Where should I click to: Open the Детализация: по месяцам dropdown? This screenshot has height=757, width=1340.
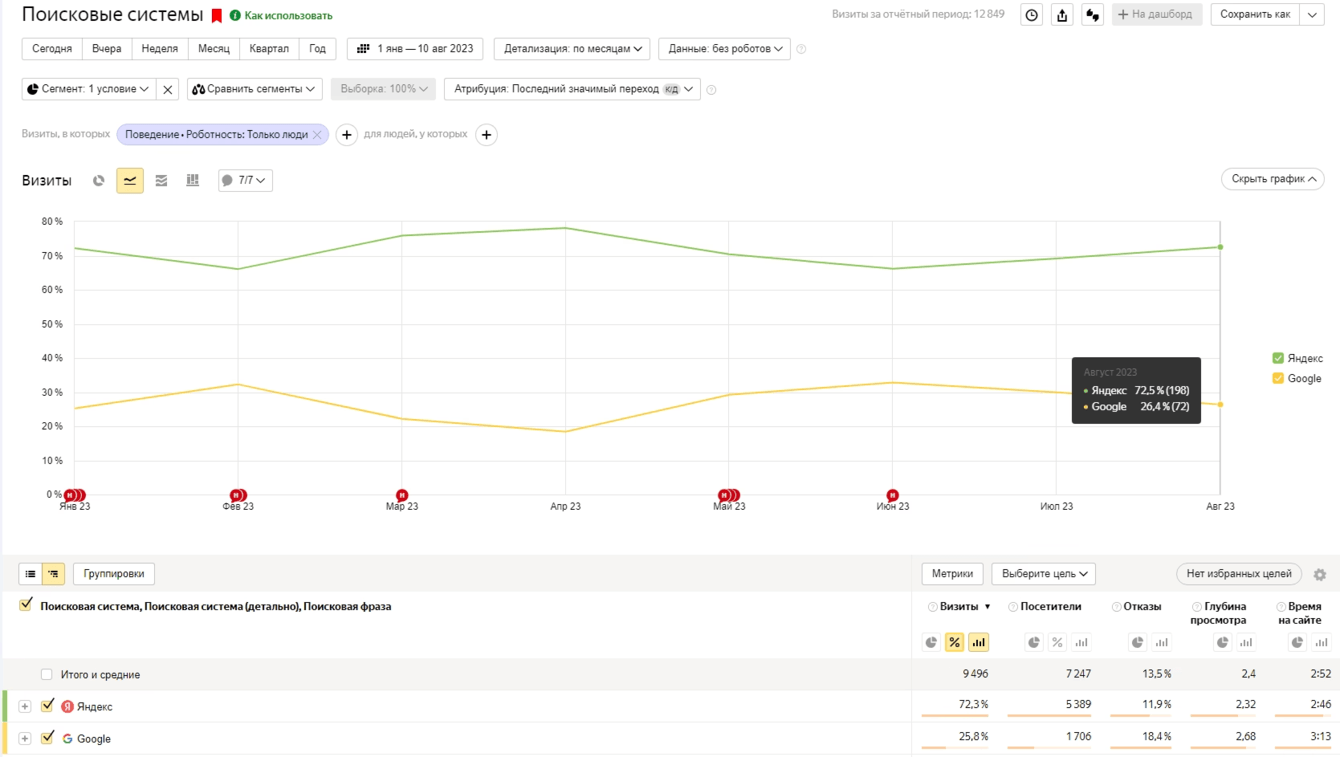click(x=572, y=49)
